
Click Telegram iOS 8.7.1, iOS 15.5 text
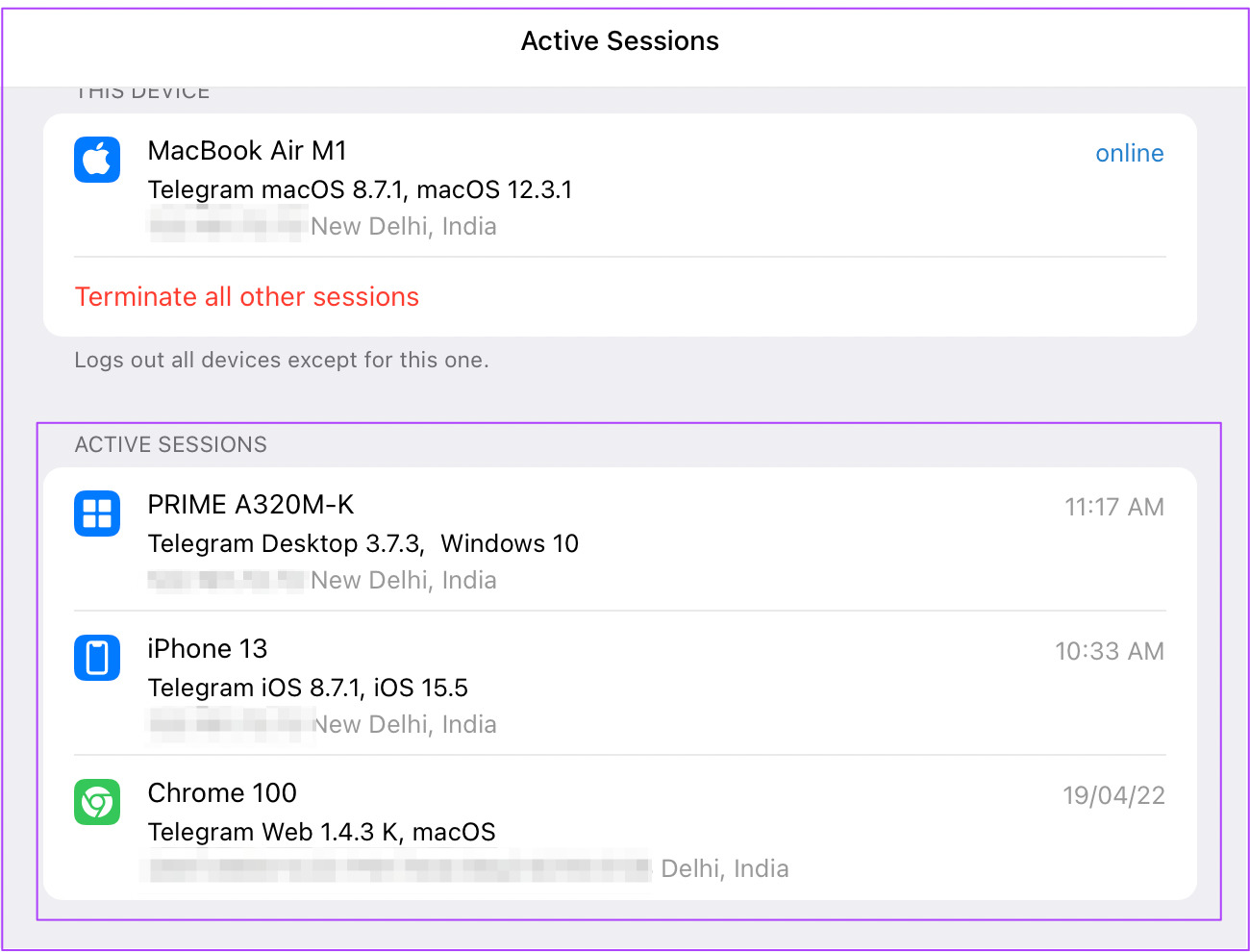(x=308, y=689)
